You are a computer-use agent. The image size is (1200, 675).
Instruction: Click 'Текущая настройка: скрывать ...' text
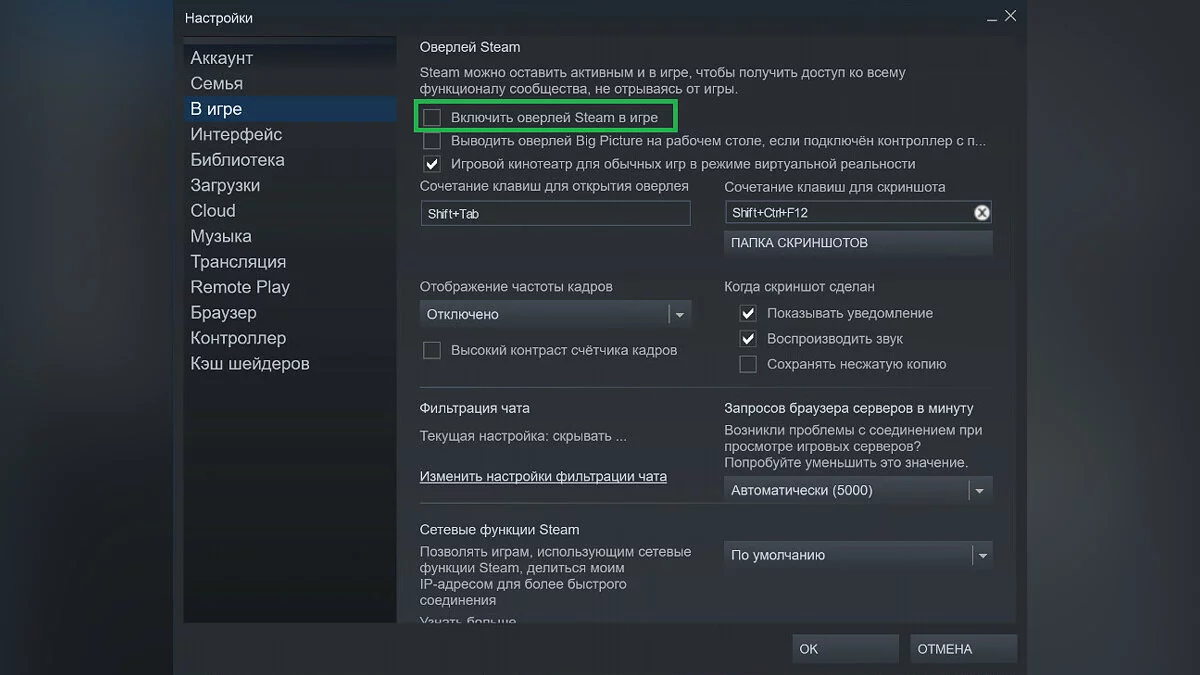[x=523, y=436]
